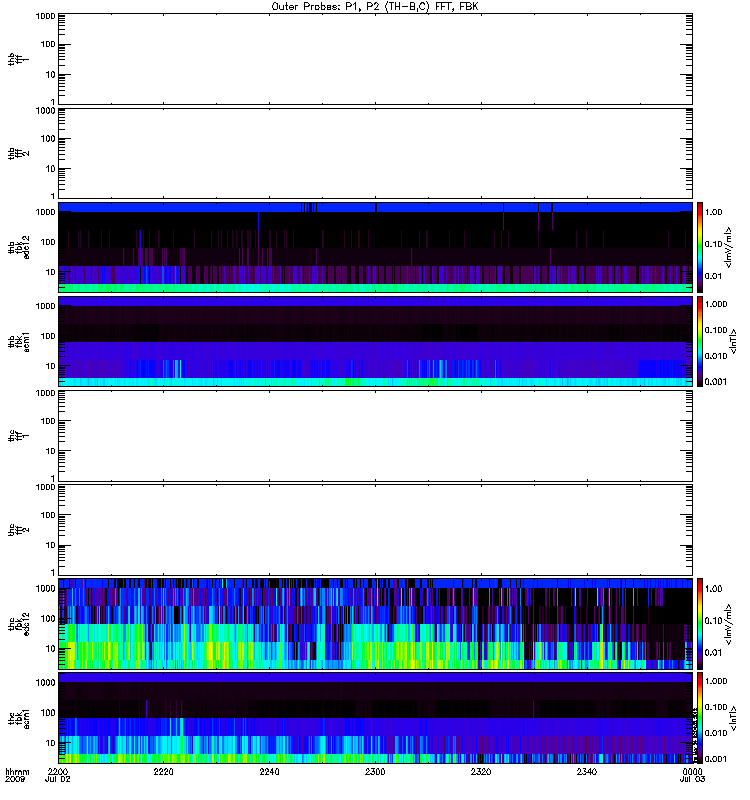Select the 'thc fff 2' panel axis label
The height and width of the screenshot is (800, 750).
(18, 530)
